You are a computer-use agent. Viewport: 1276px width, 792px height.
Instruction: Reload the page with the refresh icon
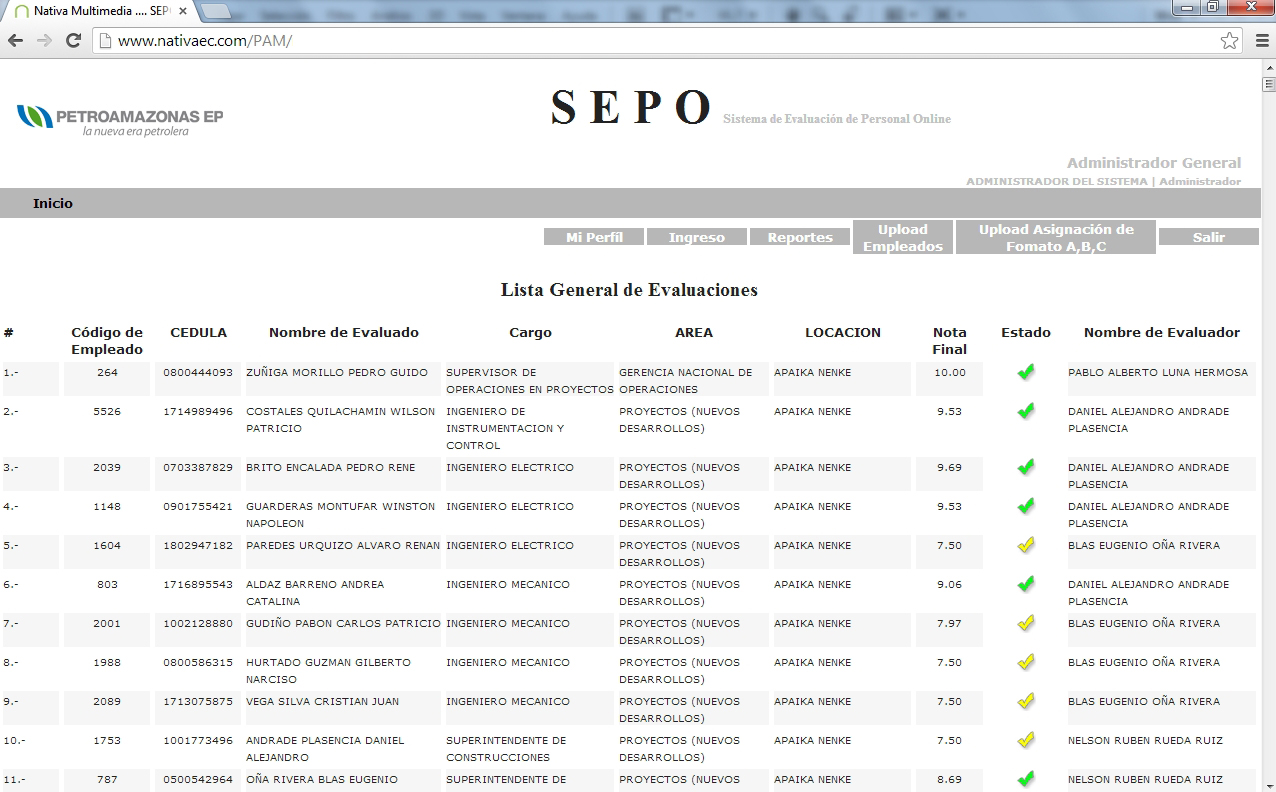point(73,41)
